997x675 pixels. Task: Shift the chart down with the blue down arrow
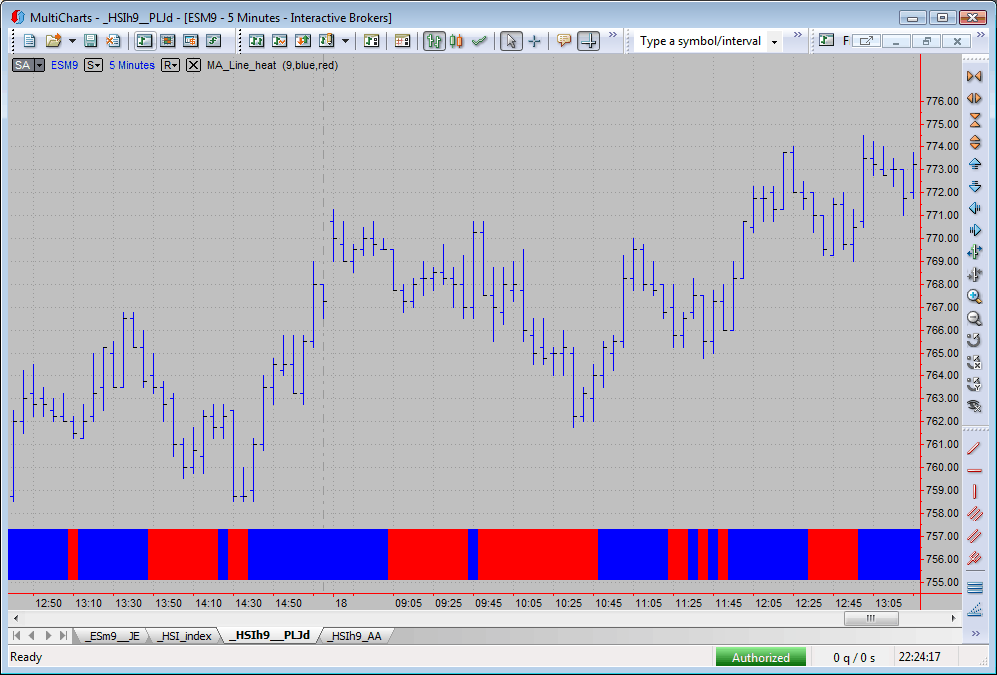coord(974,186)
